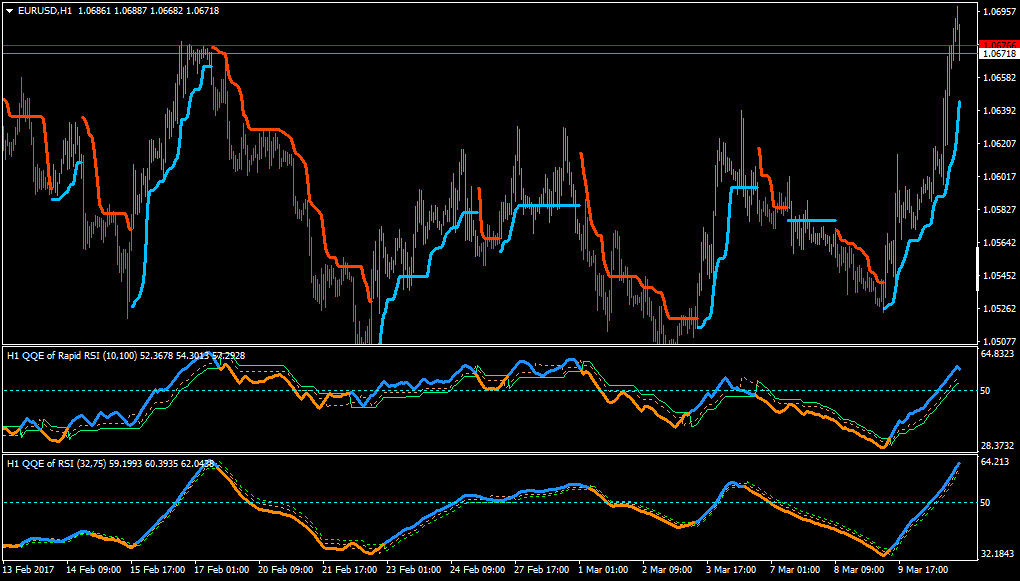Click the 1.06392 price axis label

coord(1000,111)
